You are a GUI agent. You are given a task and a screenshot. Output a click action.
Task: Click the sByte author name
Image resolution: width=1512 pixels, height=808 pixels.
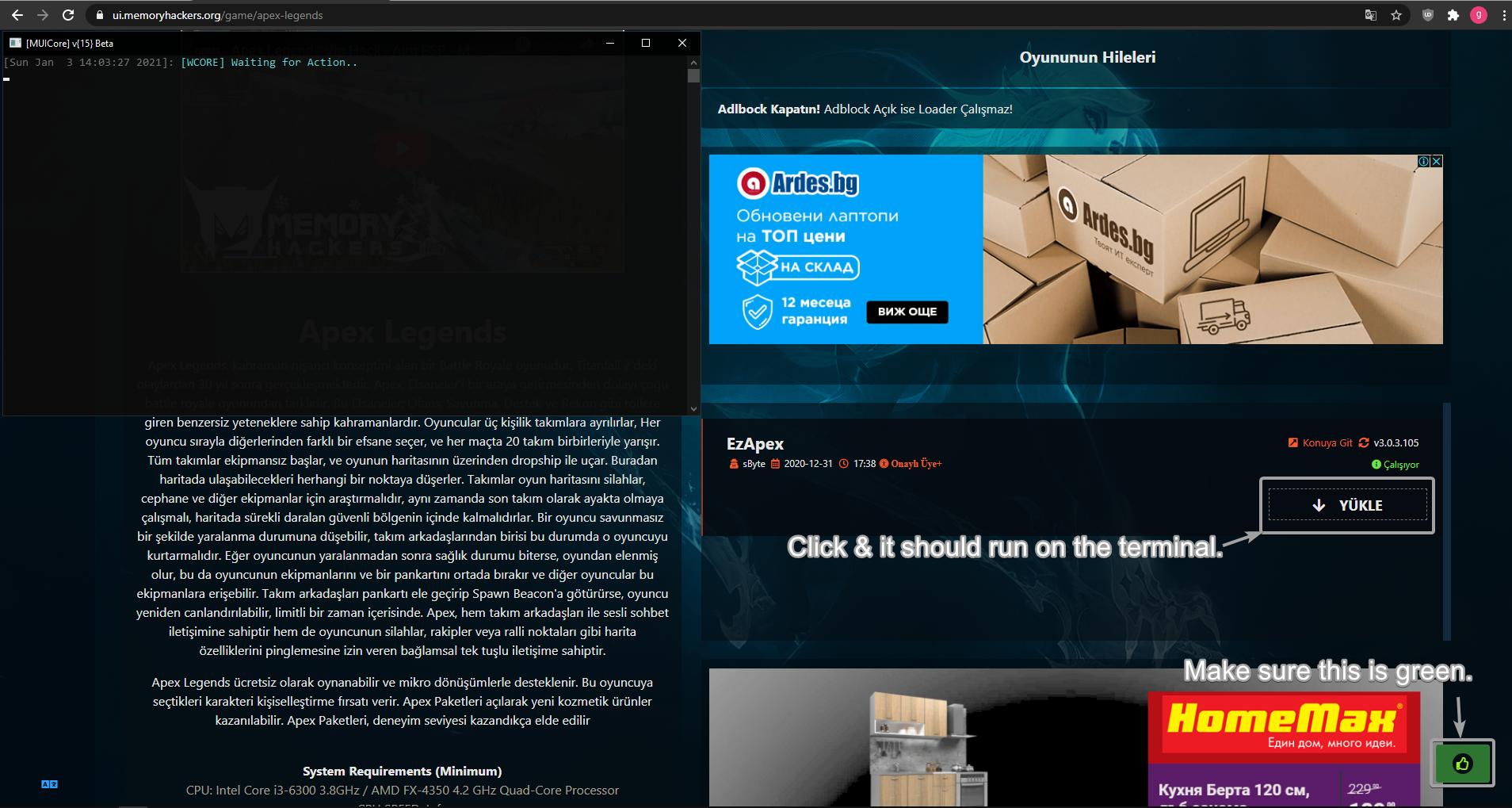click(x=754, y=464)
